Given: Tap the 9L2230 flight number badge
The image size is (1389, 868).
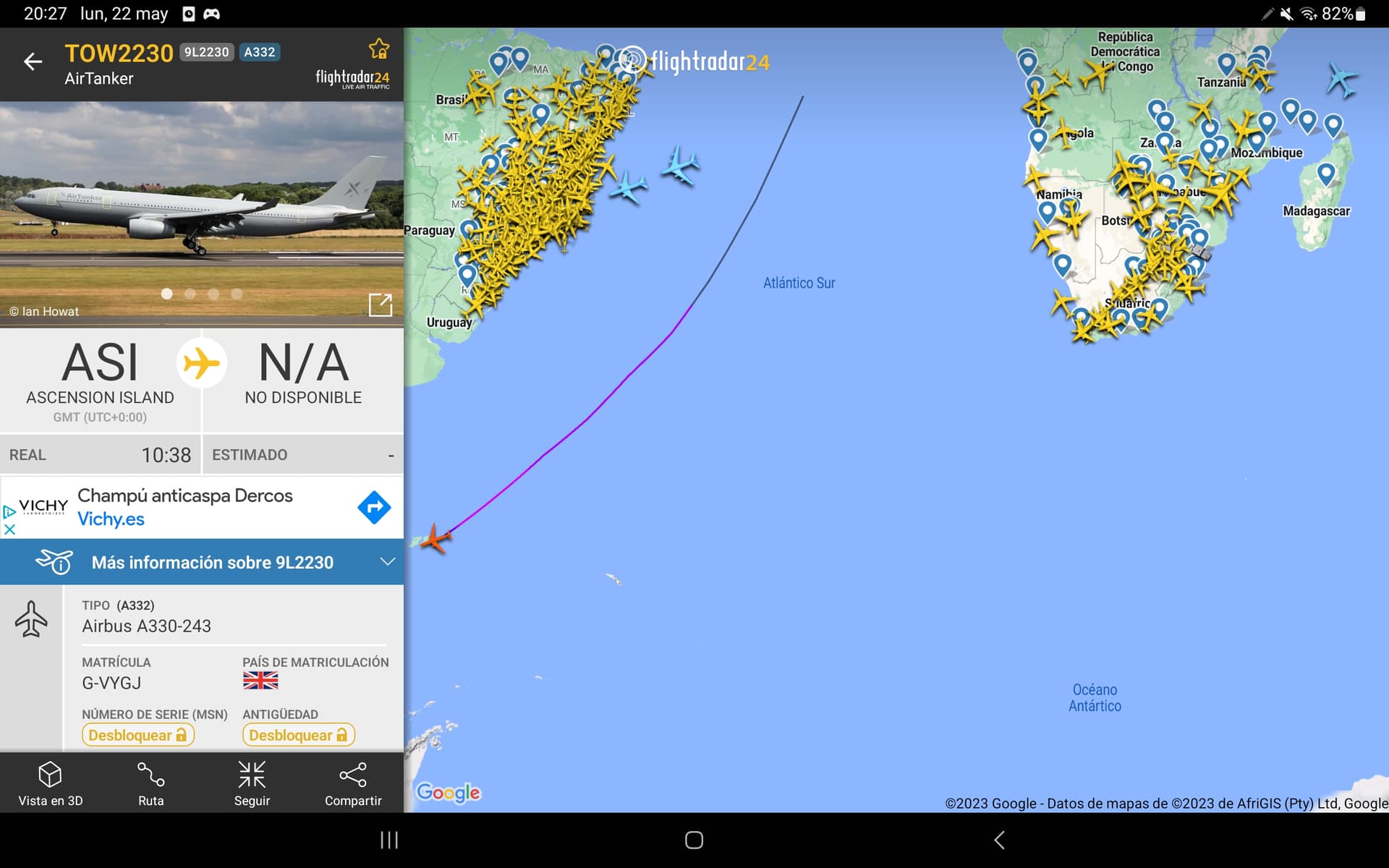Looking at the screenshot, I should tap(206, 52).
